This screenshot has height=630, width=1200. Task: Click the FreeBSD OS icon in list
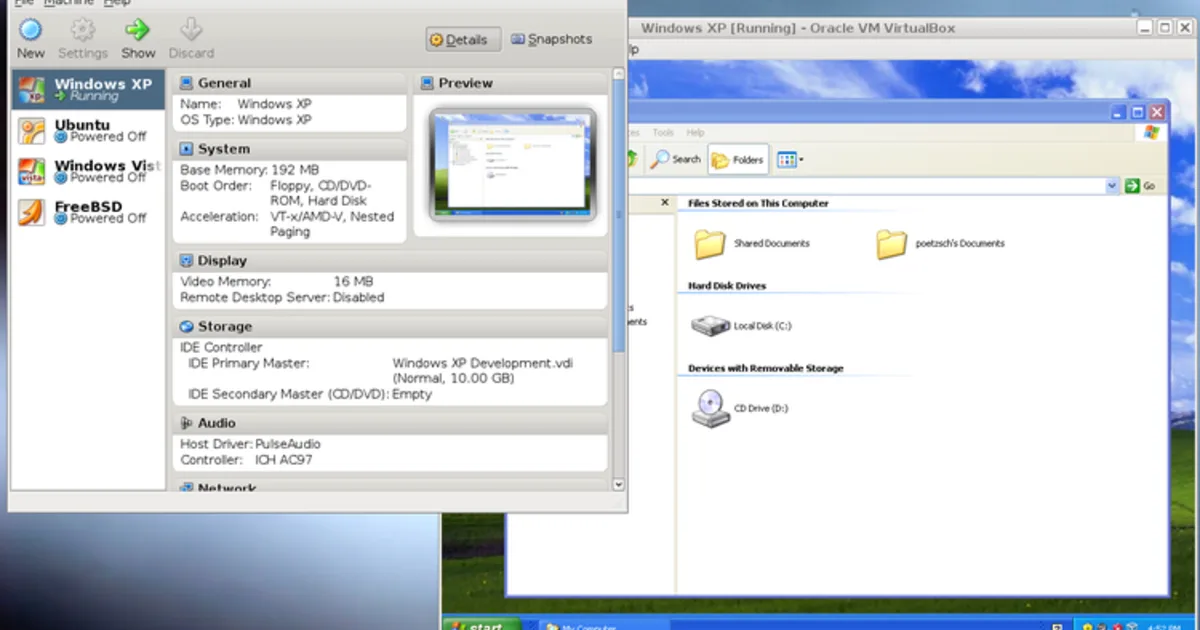[32, 212]
